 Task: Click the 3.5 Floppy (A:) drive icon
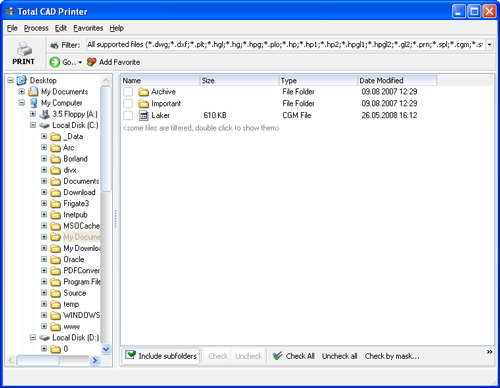[44, 114]
